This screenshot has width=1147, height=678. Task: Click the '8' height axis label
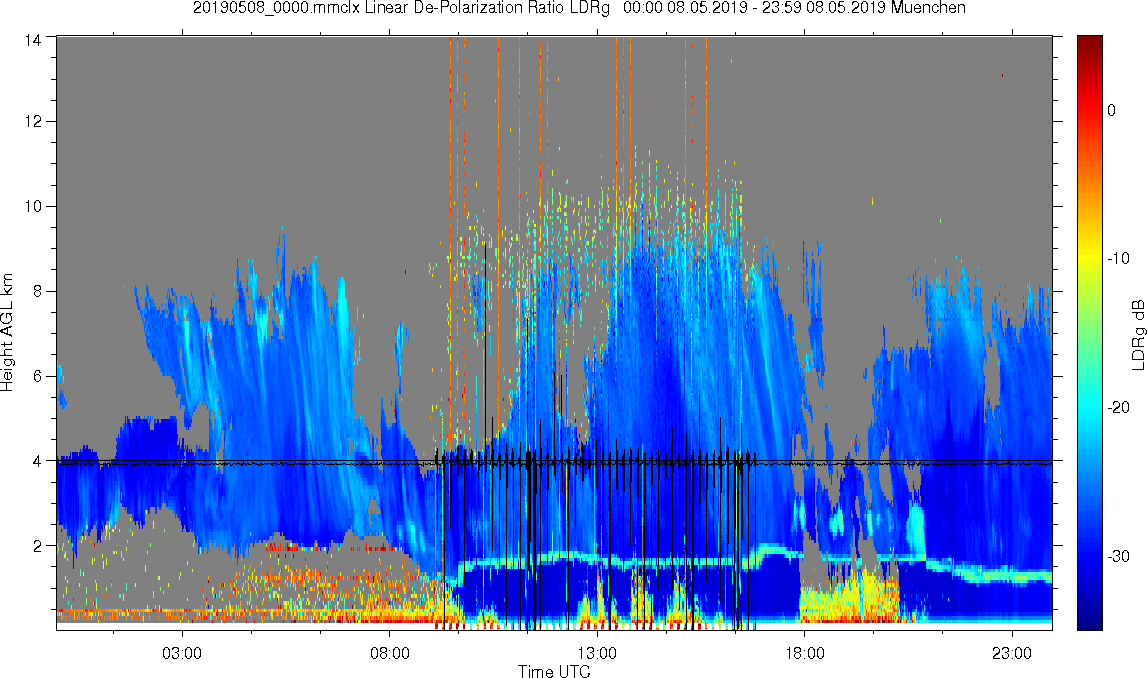click(37, 291)
